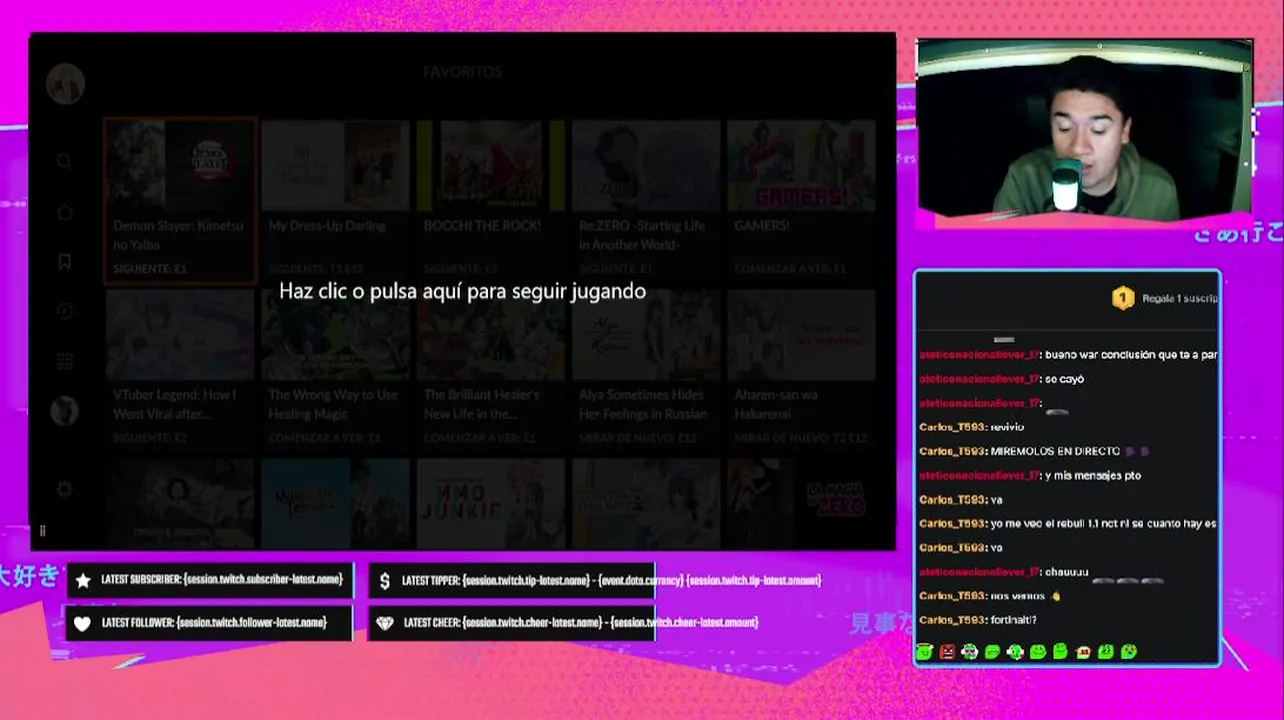Click chat message "chauuuu"
1284x720 pixels.
click(1066, 572)
